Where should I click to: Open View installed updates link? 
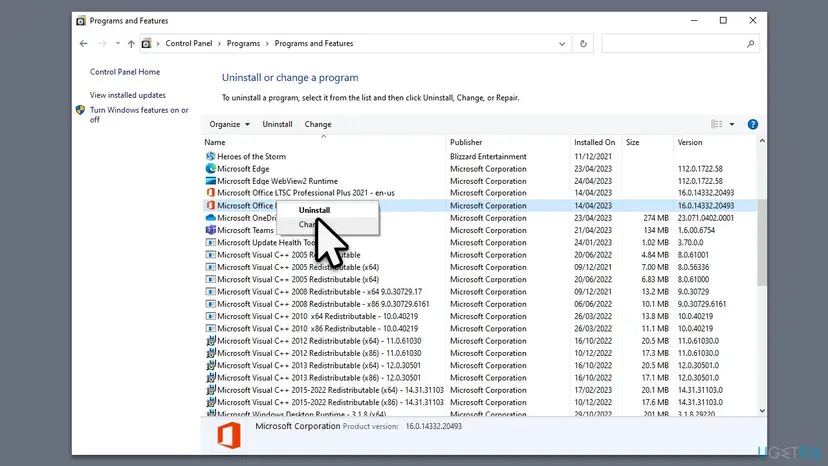[127, 95]
